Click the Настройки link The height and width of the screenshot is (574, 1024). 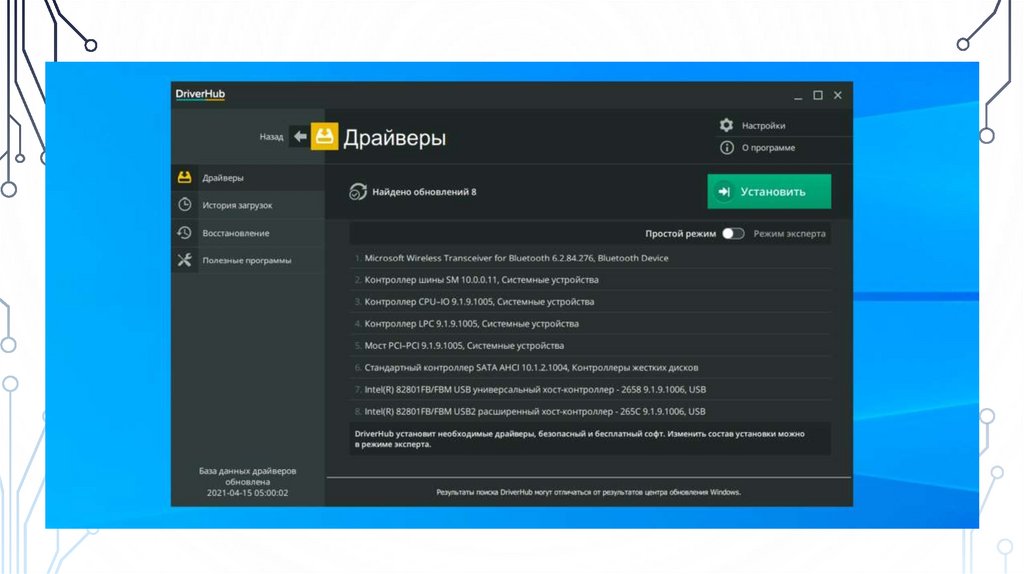(763, 125)
